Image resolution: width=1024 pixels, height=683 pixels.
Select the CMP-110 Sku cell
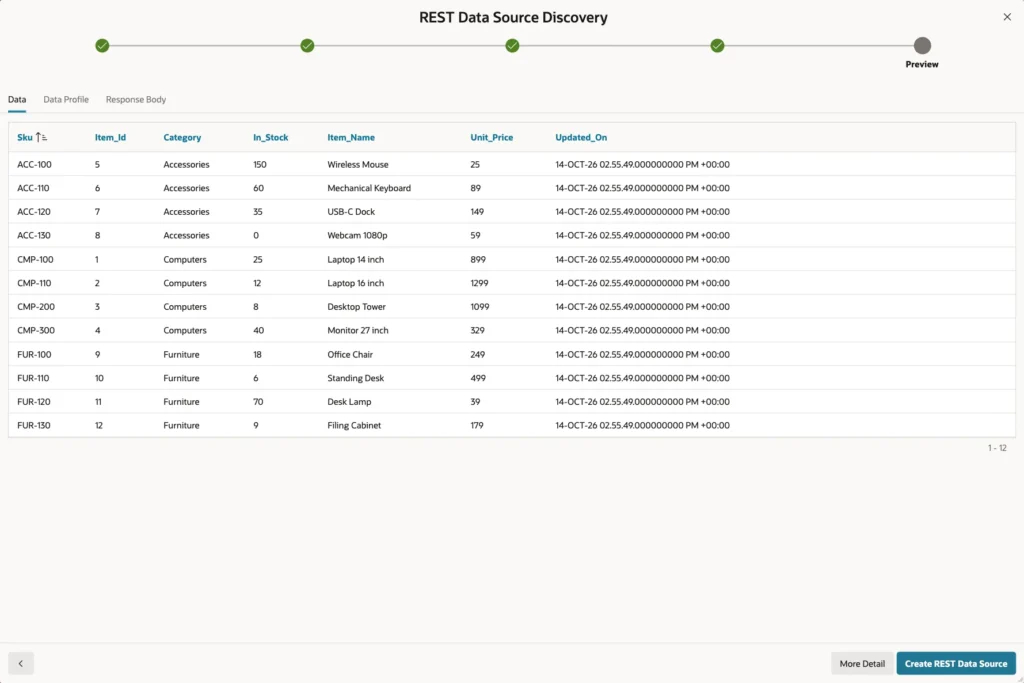34,283
